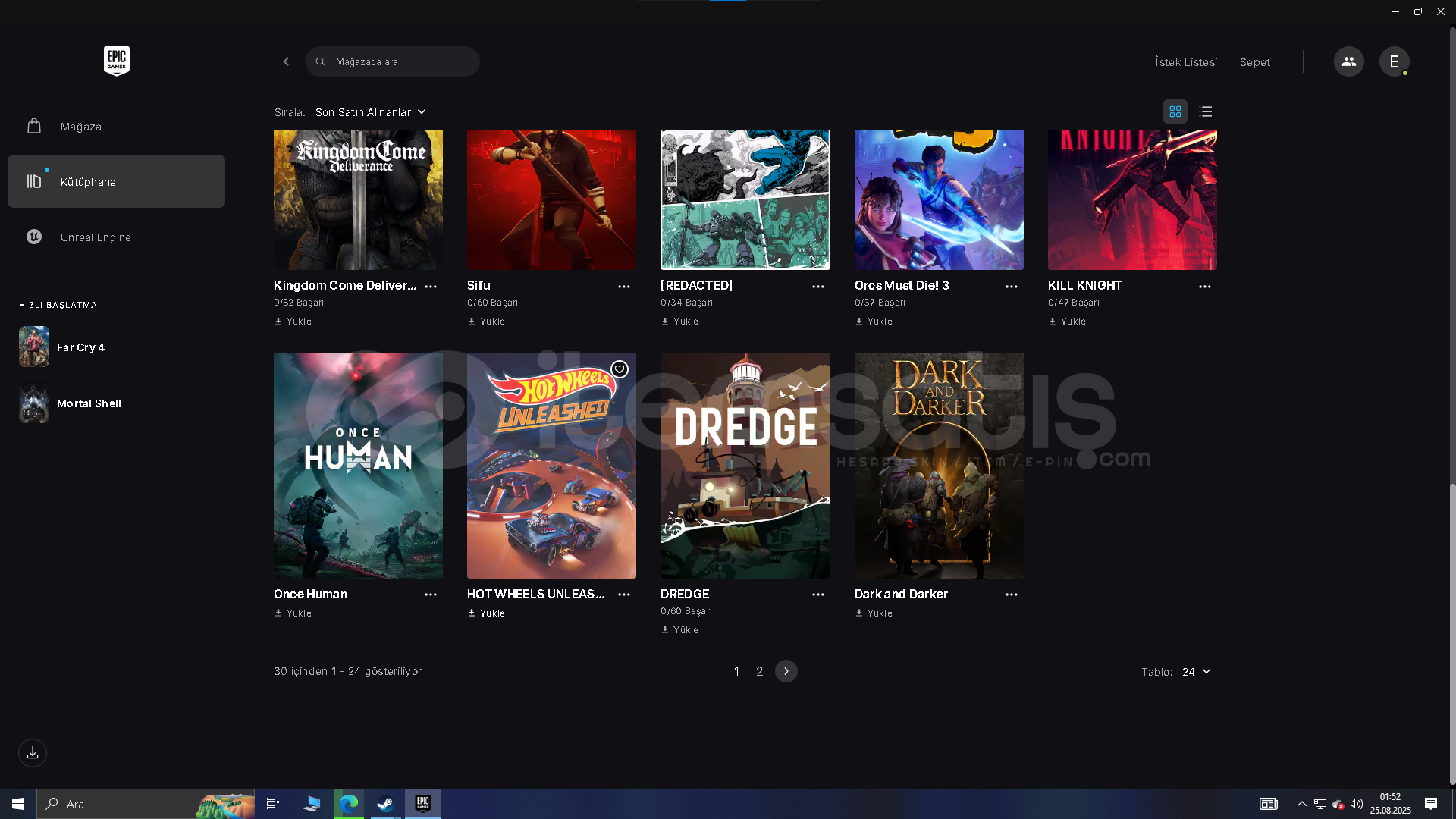Viewport: 1456px width, 819px height.
Task: Go to page 2
Action: pyautogui.click(x=759, y=671)
